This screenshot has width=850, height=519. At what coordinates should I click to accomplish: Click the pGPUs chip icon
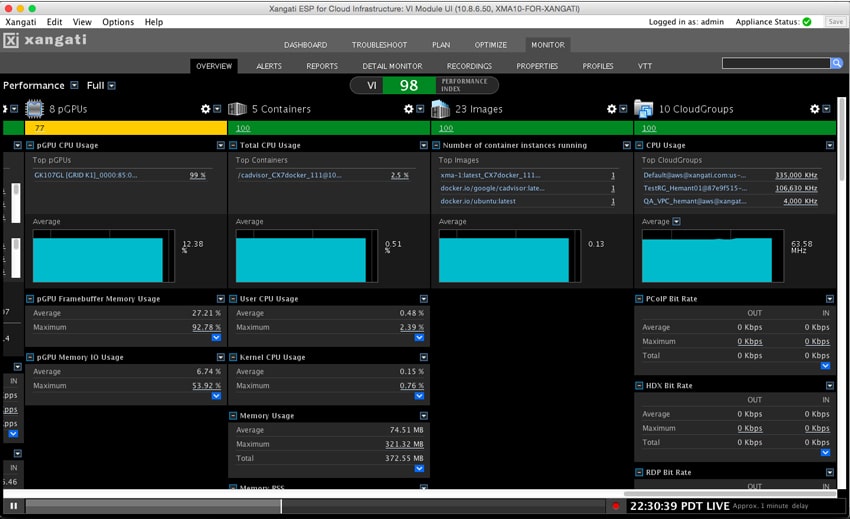tap(34, 109)
